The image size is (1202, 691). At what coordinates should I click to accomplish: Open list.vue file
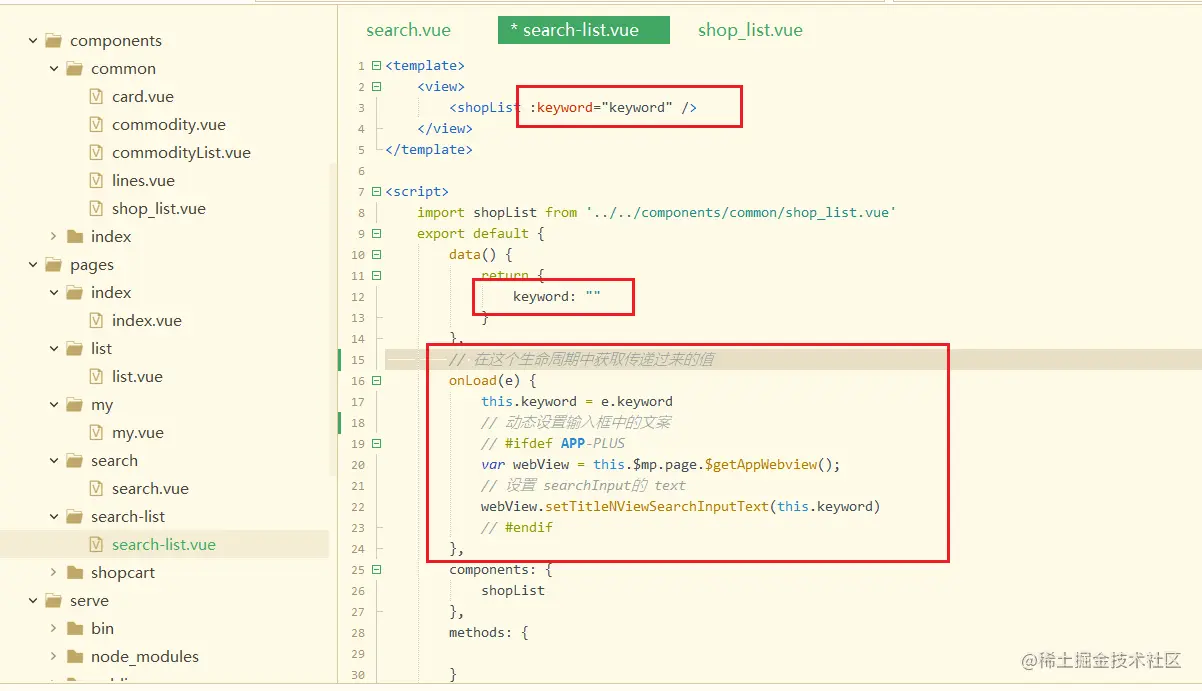pyautogui.click(x=137, y=377)
